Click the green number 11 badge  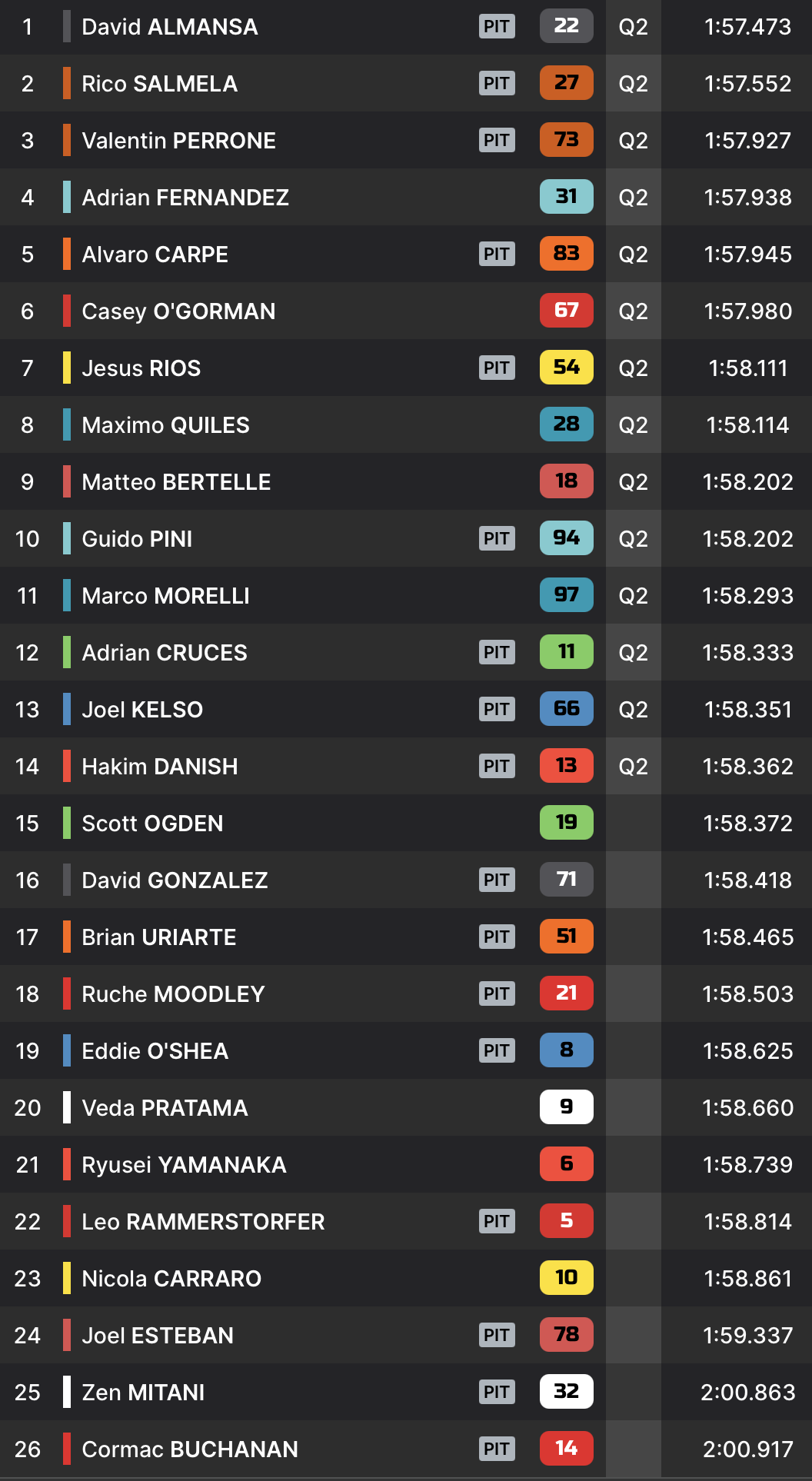click(x=567, y=652)
